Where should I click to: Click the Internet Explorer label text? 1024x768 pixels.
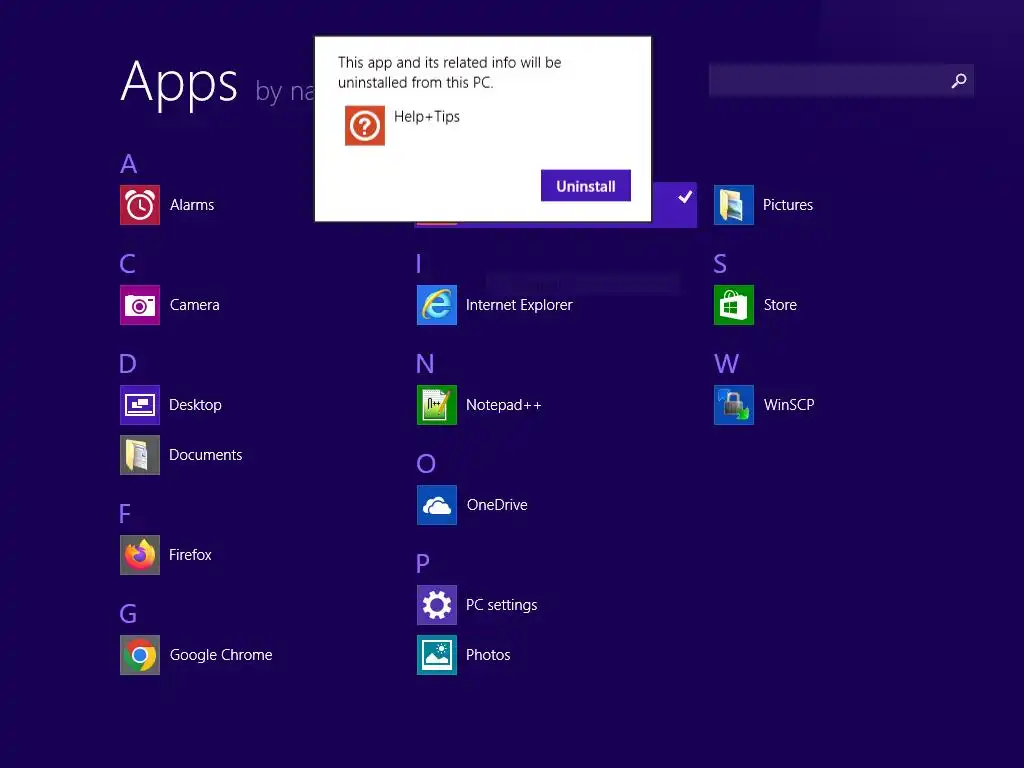[519, 305]
